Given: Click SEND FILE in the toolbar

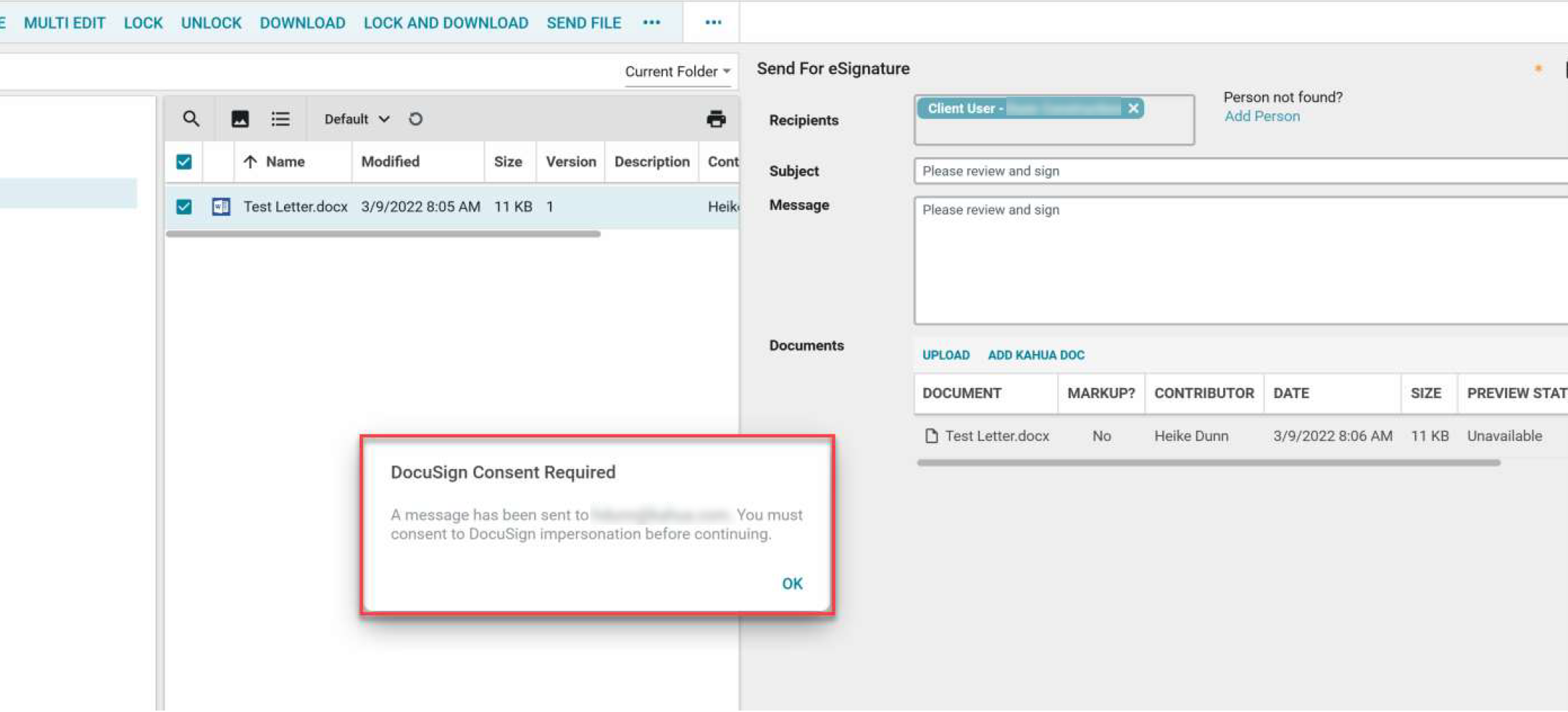Looking at the screenshot, I should 583,23.
